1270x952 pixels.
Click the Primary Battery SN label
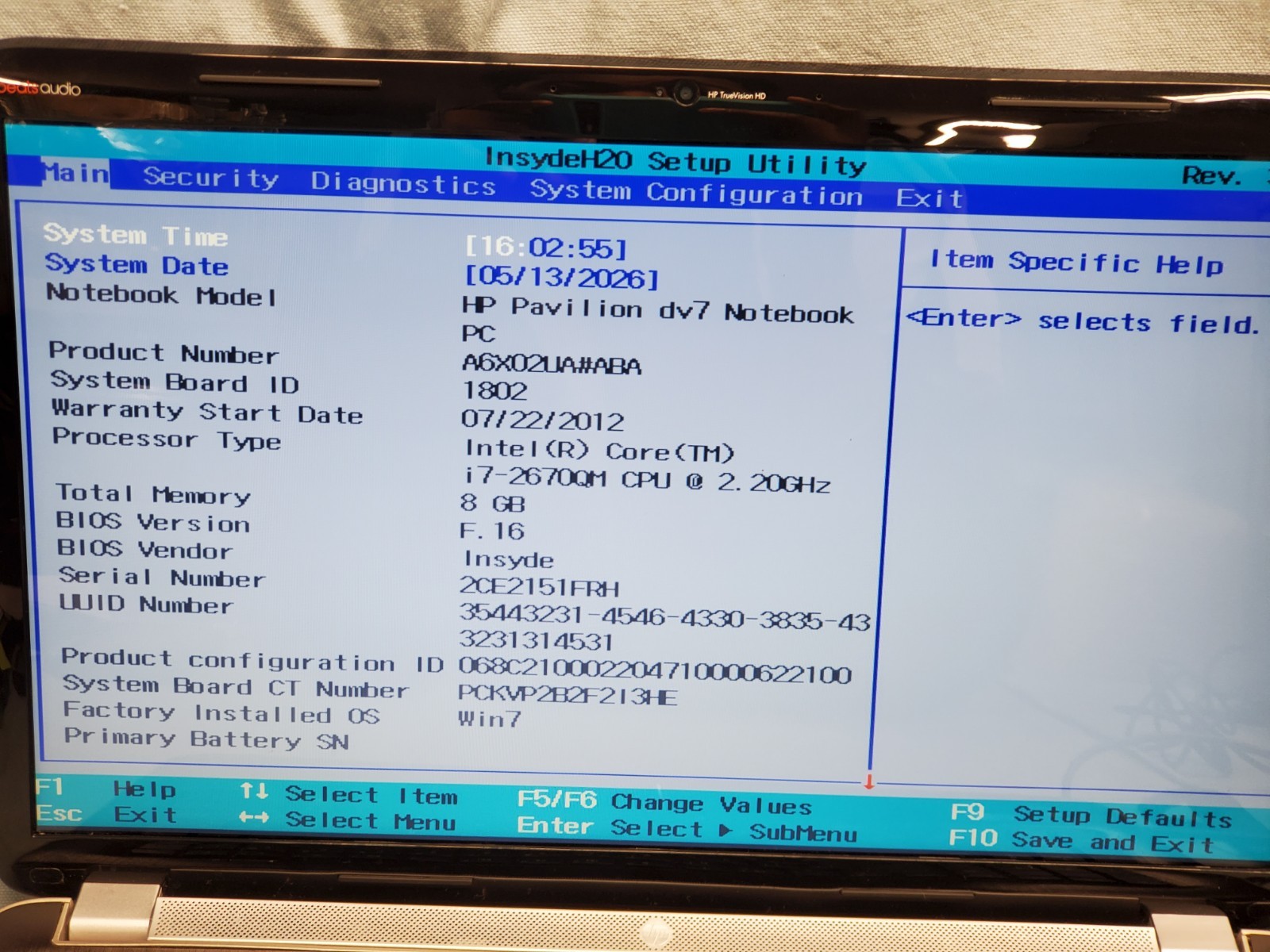pos(206,739)
